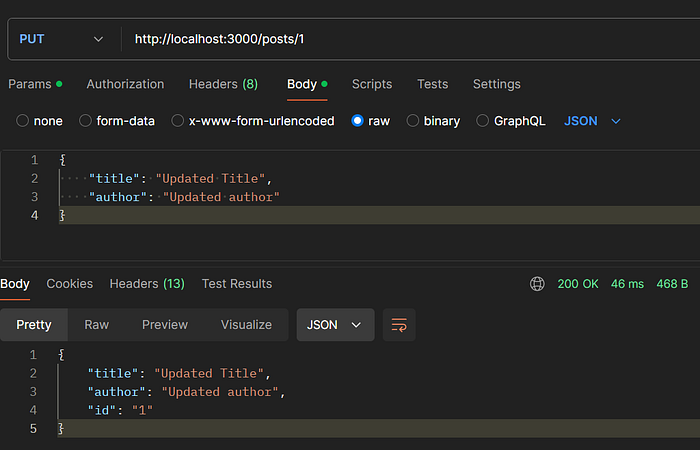700x450 pixels.
Task: Click response line 2 "Updated Title" value
Action: point(209,373)
